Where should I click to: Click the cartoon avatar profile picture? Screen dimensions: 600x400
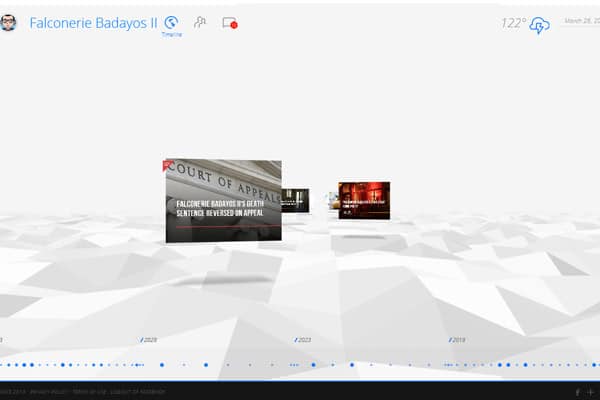tap(8, 23)
